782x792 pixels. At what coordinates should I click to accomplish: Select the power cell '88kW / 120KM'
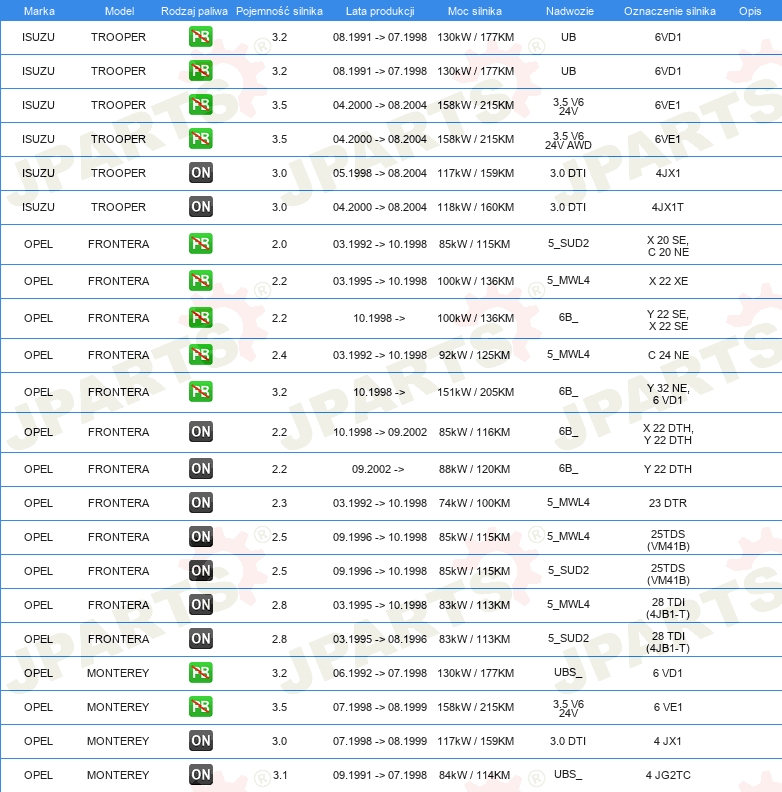click(474, 469)
